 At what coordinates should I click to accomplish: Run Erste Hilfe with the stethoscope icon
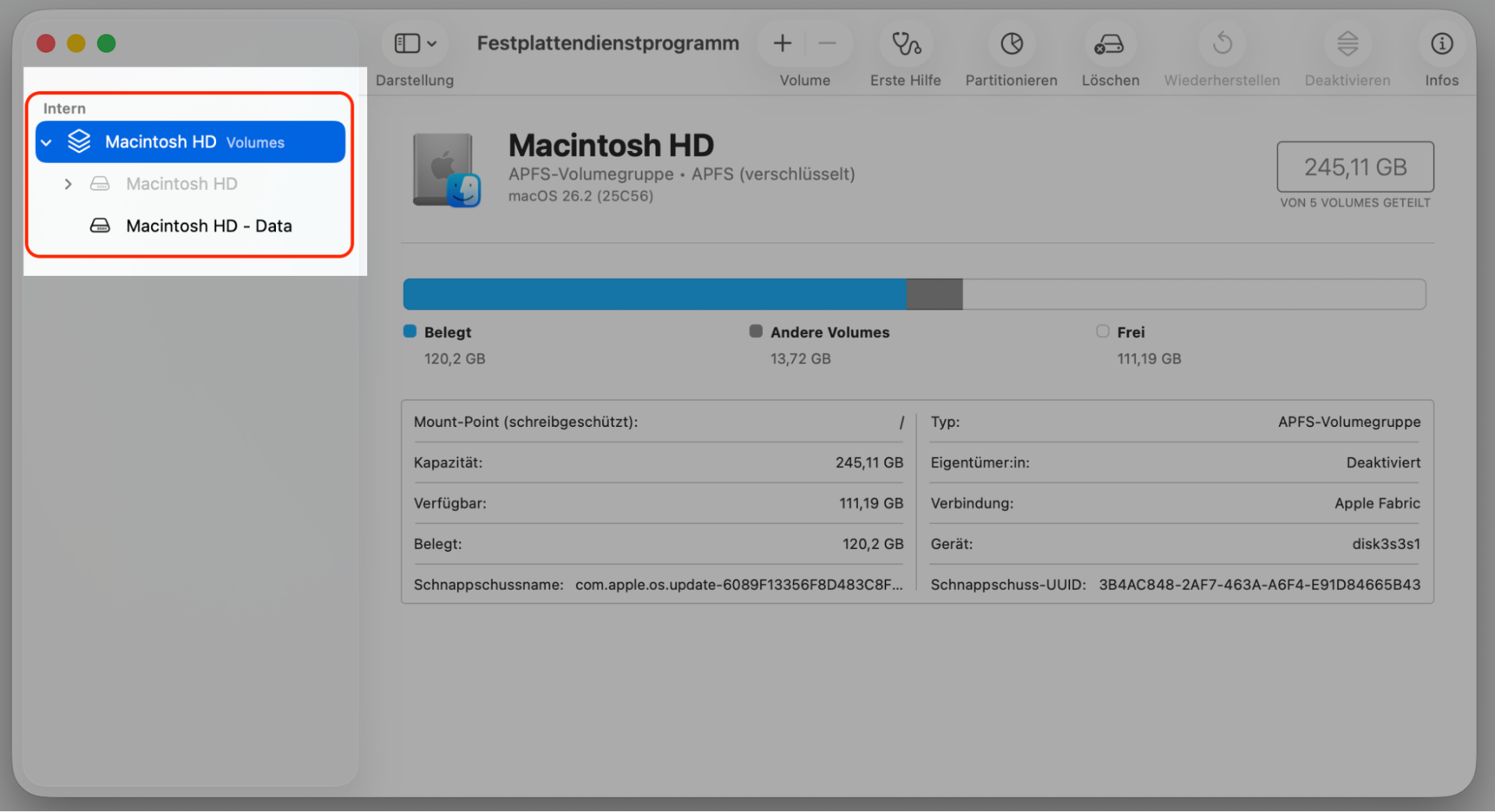(906, 43)
